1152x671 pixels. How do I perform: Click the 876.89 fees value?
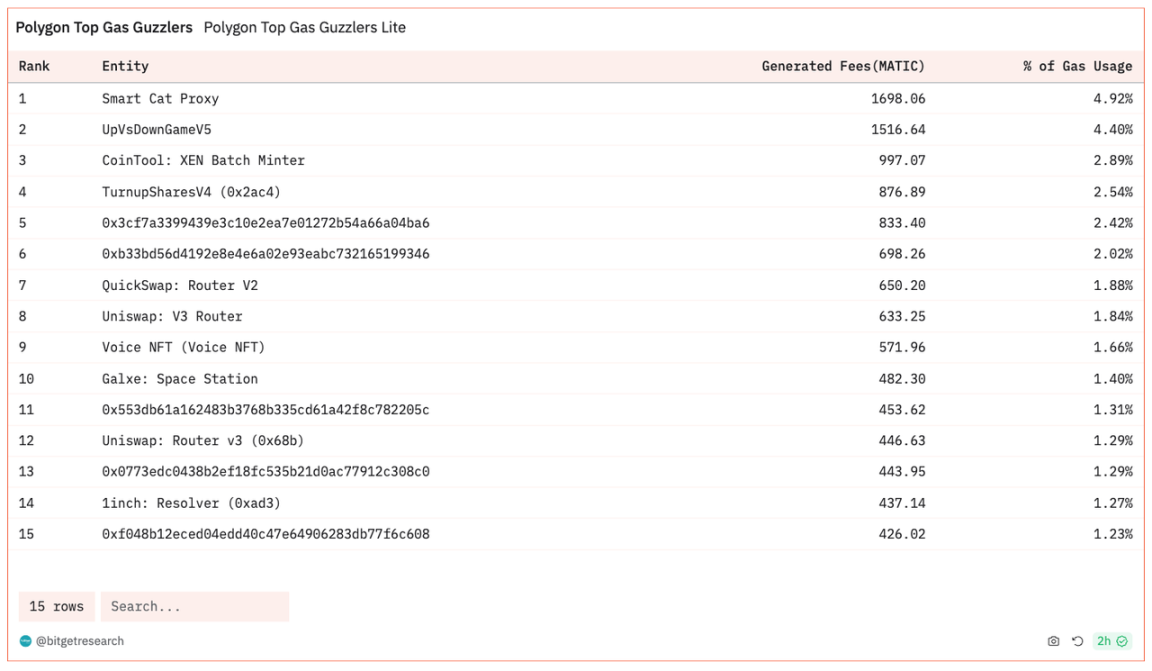coord(902,192)
